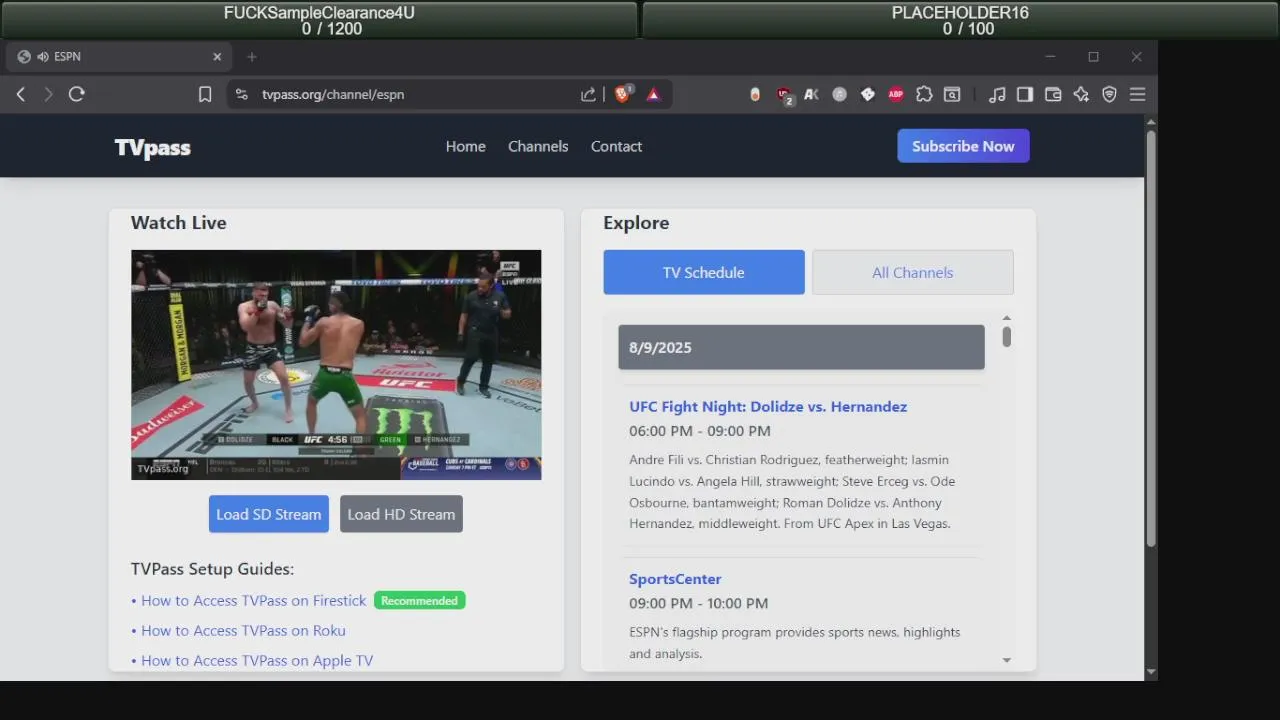
Task: Bookmark this page using the bookmark icon
Action: (x=205, y=94)
